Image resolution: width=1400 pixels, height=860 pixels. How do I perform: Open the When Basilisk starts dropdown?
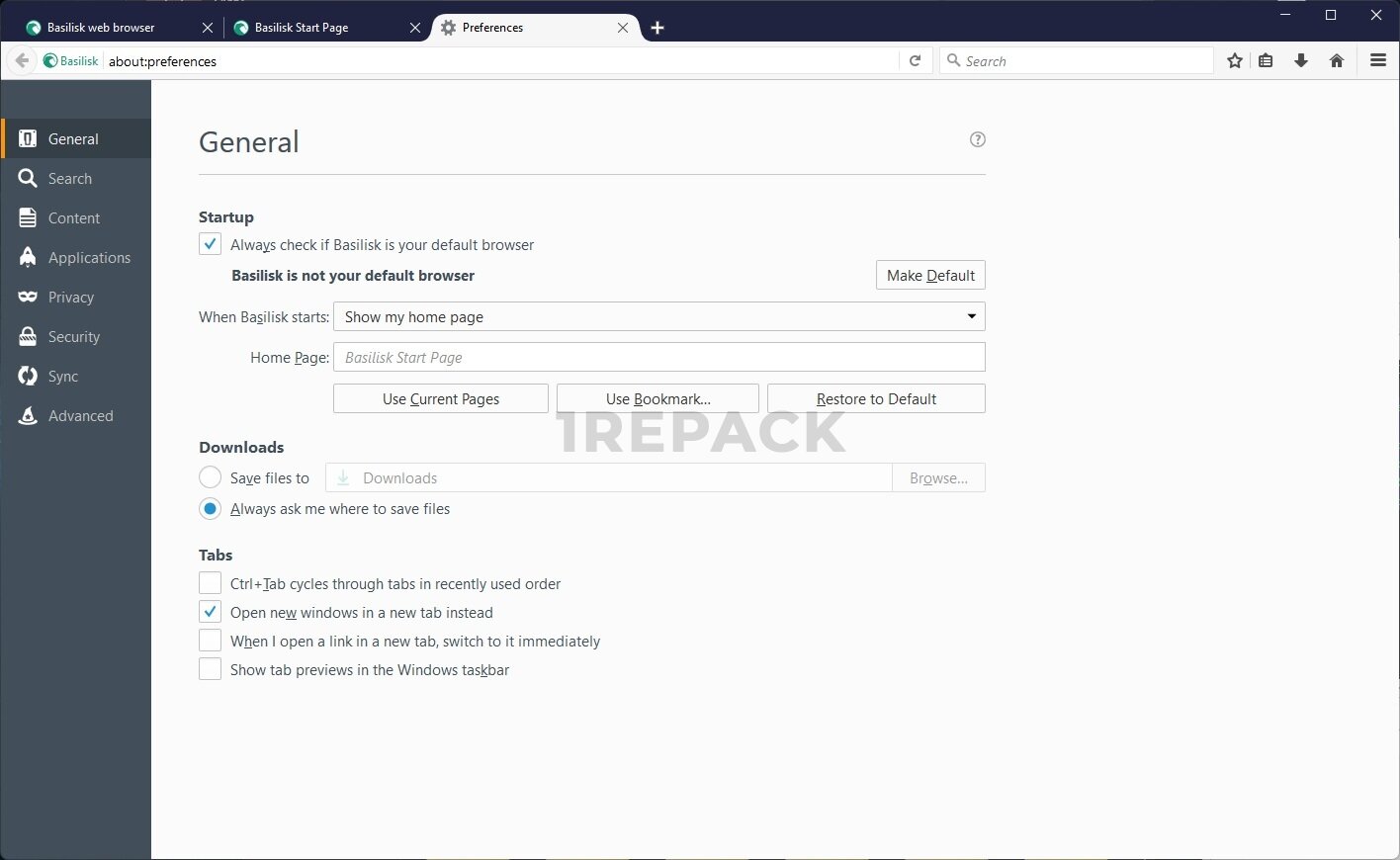pos(659,316)
